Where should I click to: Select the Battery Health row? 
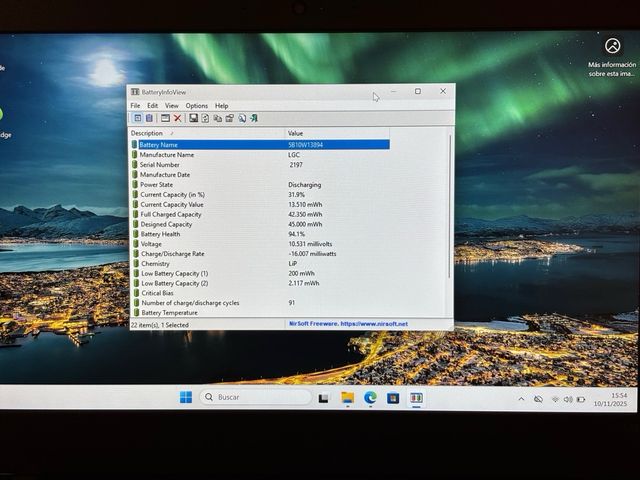coord(260,234)
